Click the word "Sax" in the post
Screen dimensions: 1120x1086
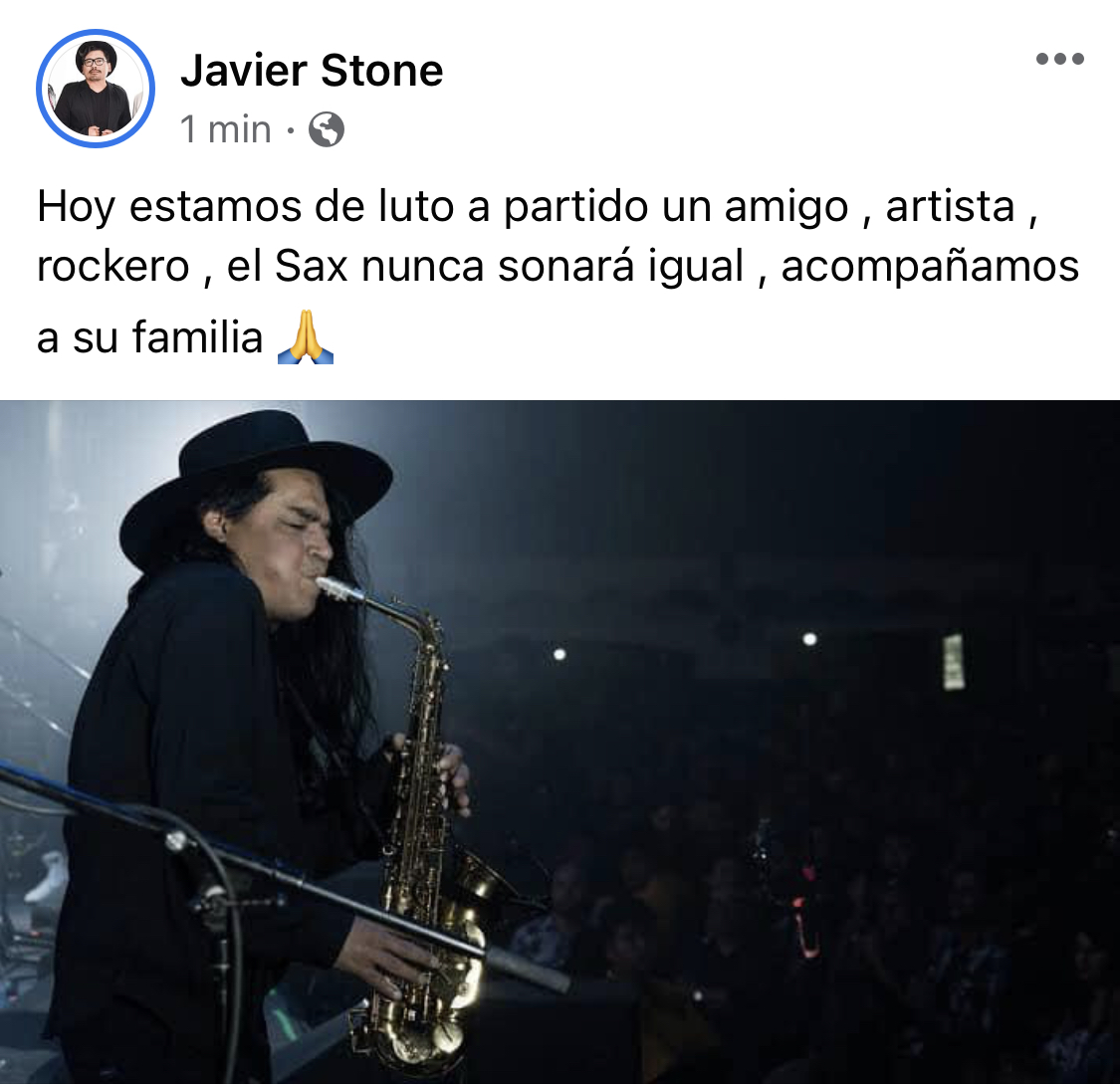click(311, 267)
